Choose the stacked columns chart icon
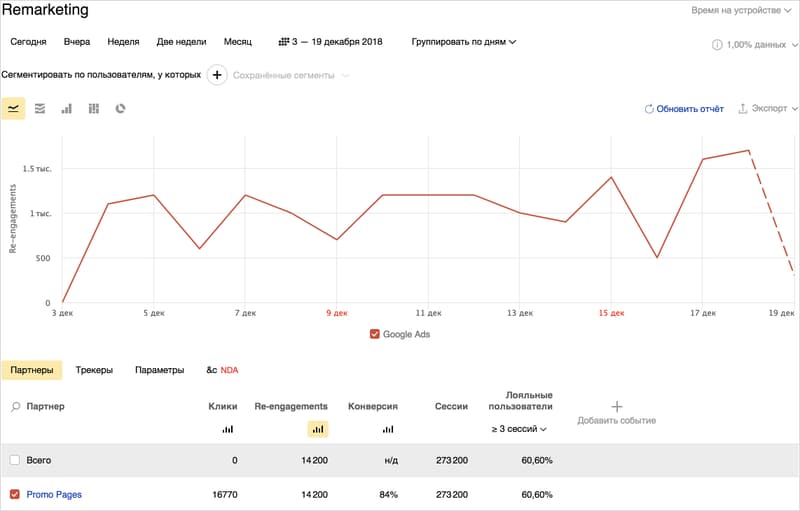Screen dimensions: 800x511 coord(94,109)
